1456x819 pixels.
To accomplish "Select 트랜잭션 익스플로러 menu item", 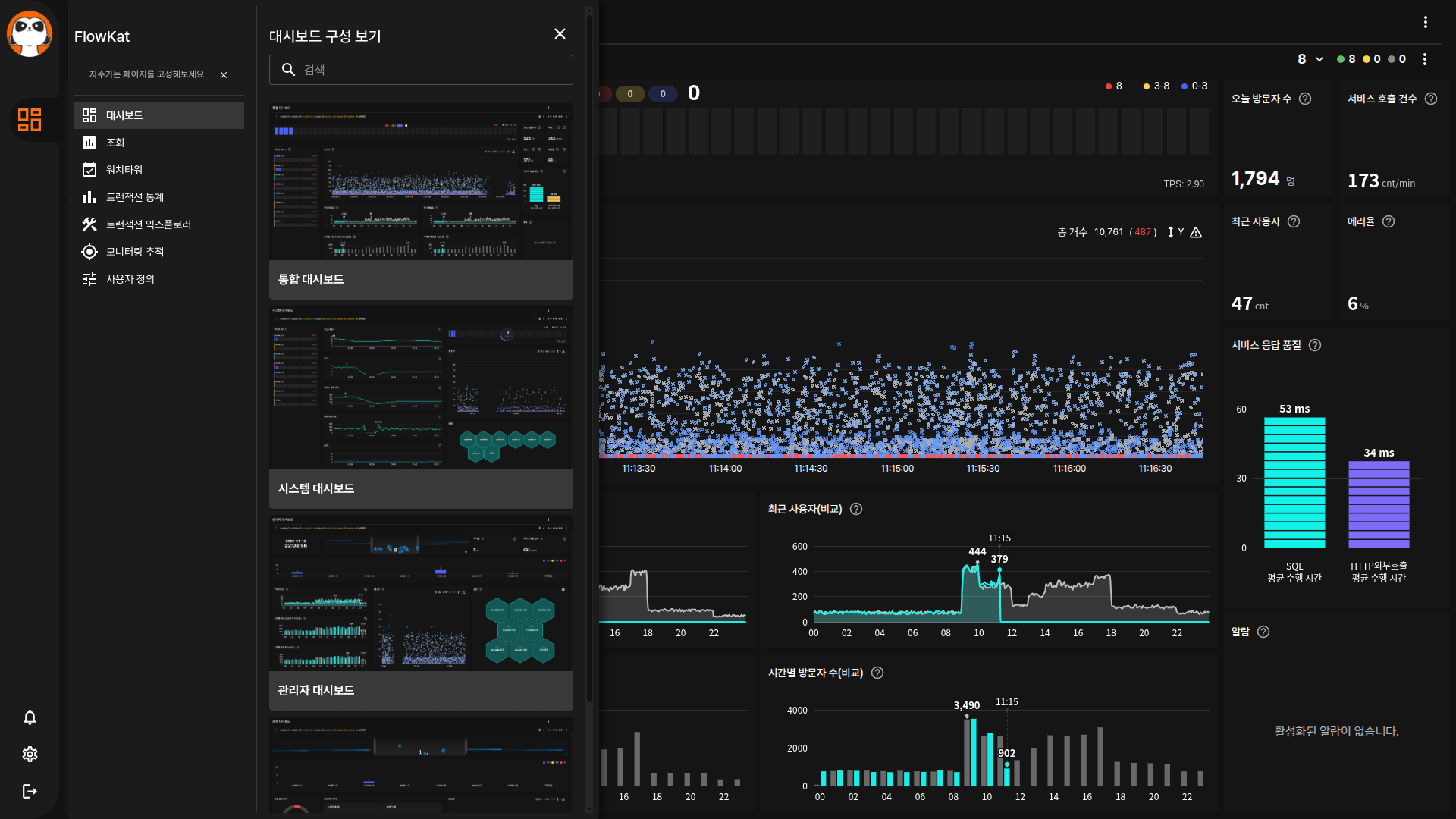I will 149,224.
